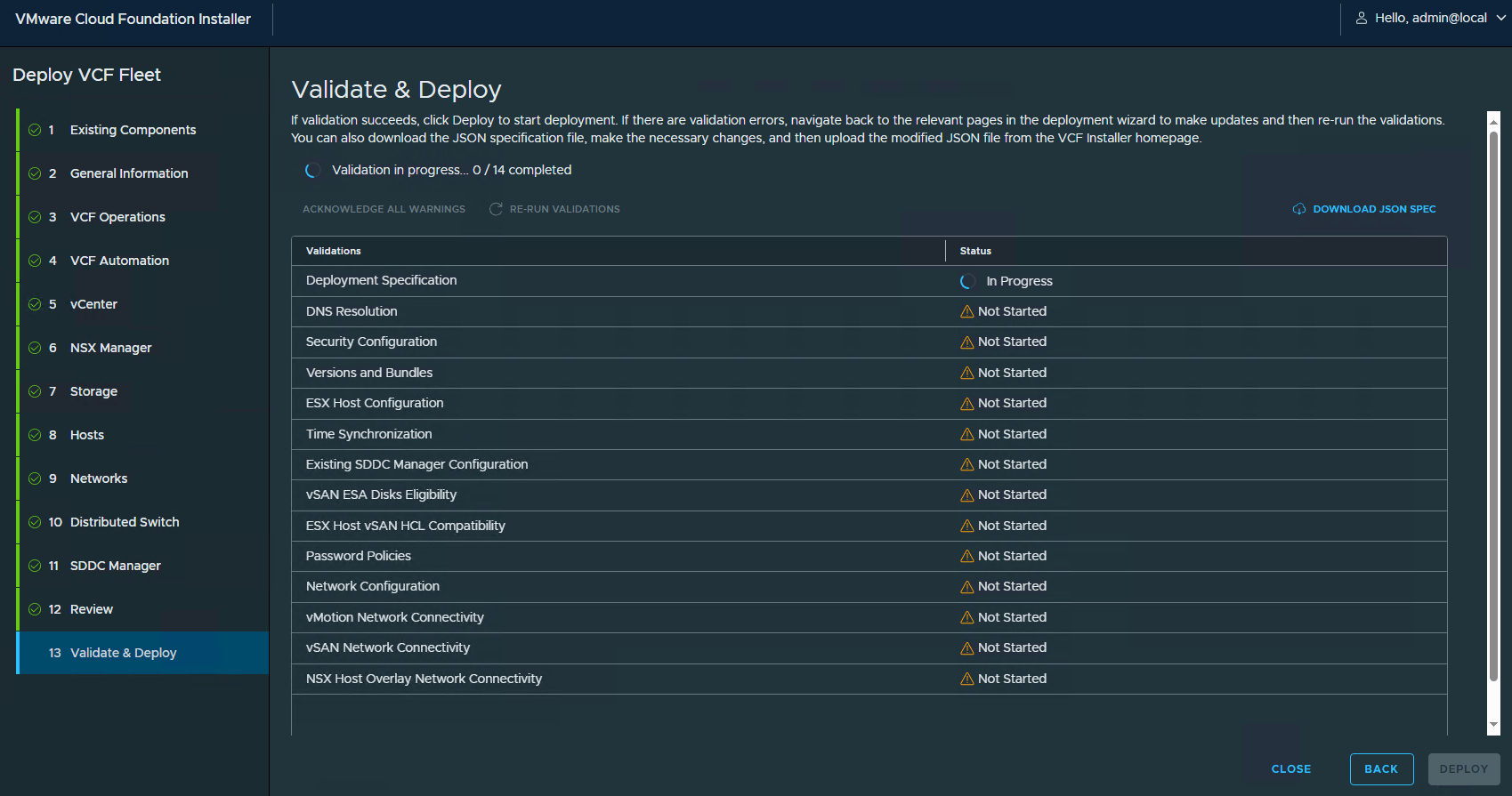
Task: Click Acknowledge All Warnings
Action: click(384, 209)
